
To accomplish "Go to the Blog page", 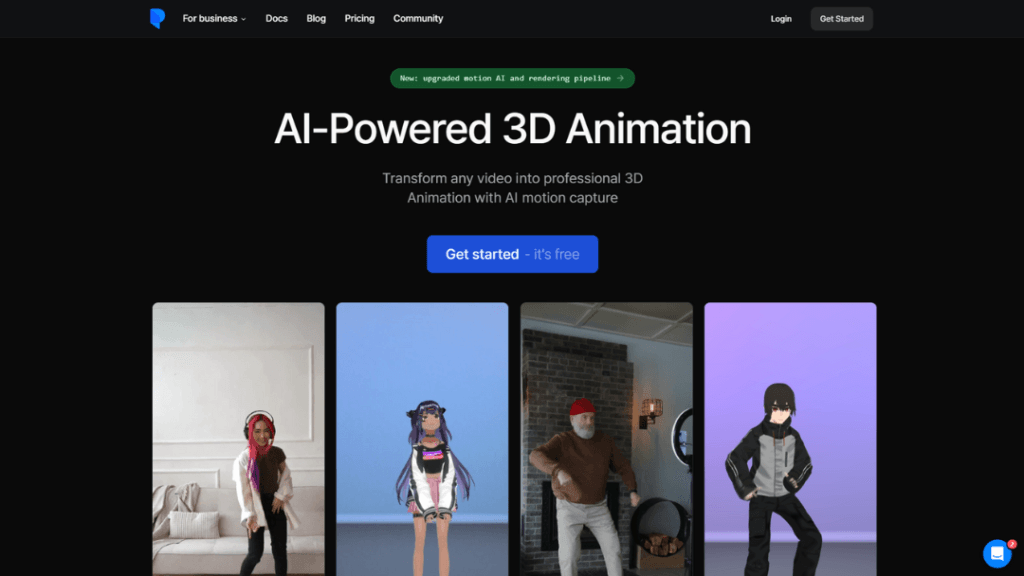I will (316, 19).
